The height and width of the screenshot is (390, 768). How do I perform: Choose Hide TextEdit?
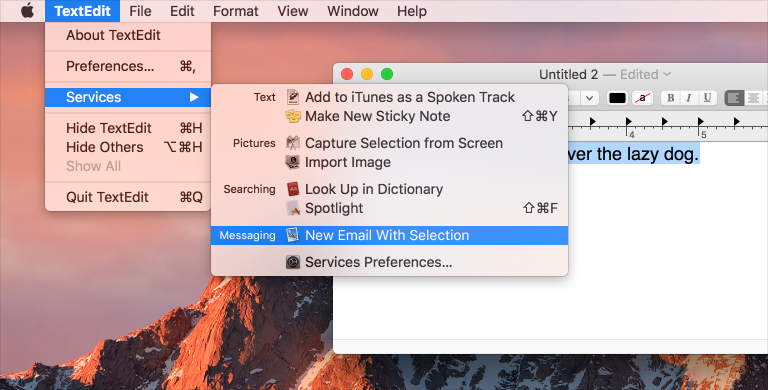(128, 128)
